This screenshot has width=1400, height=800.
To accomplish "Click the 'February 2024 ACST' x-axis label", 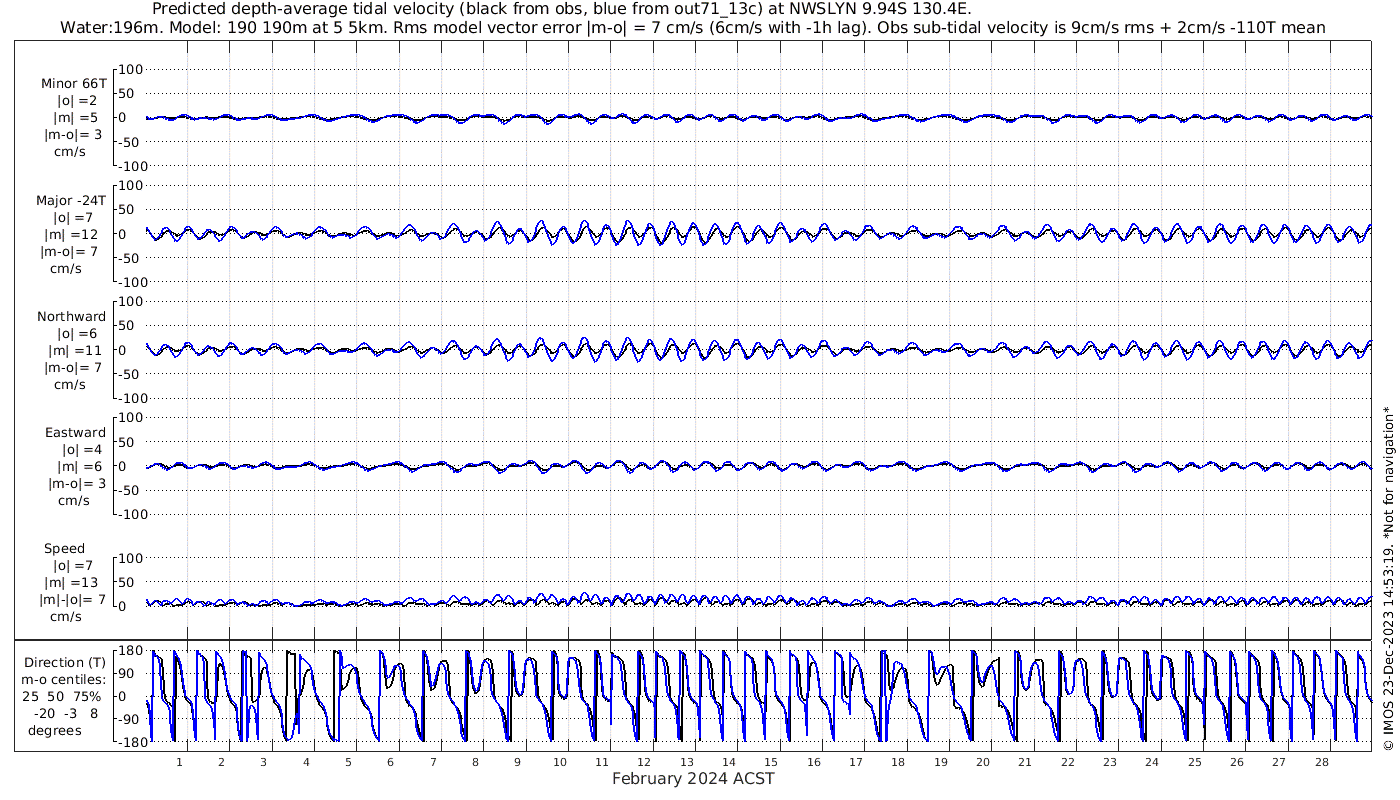I will (x=693, y=779).
